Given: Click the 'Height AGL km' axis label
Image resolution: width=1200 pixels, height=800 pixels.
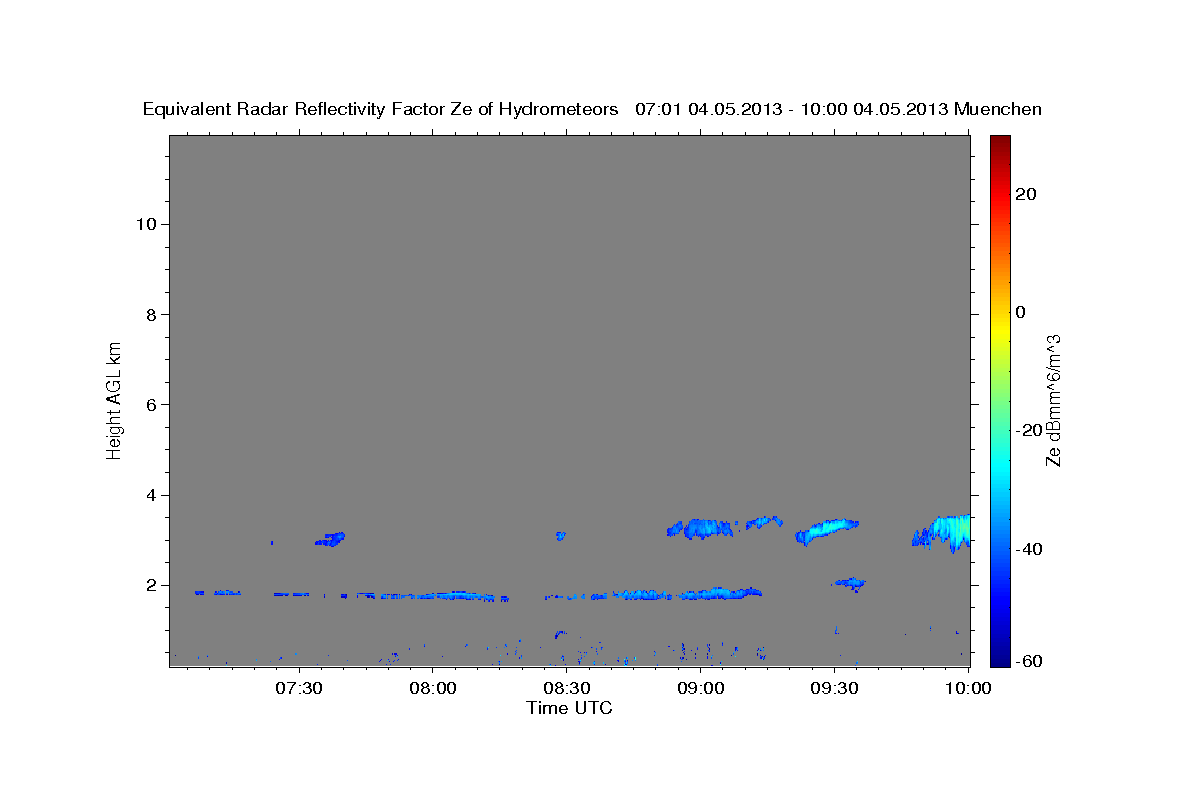Looking at the screenshot, I should click(114, 399).
